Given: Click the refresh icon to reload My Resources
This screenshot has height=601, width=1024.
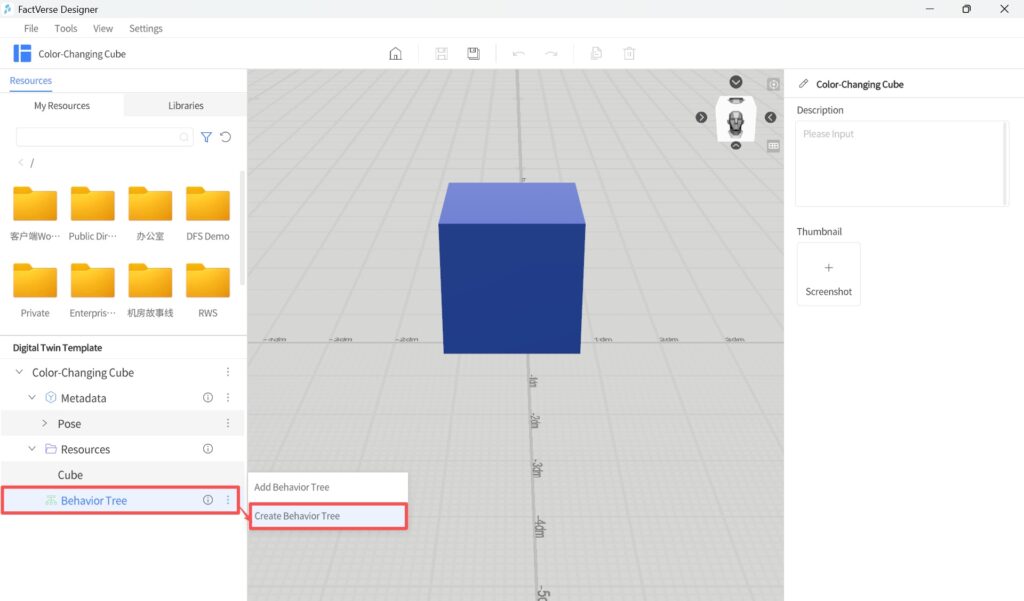Looking at the screenshot, I should [226, 137].
